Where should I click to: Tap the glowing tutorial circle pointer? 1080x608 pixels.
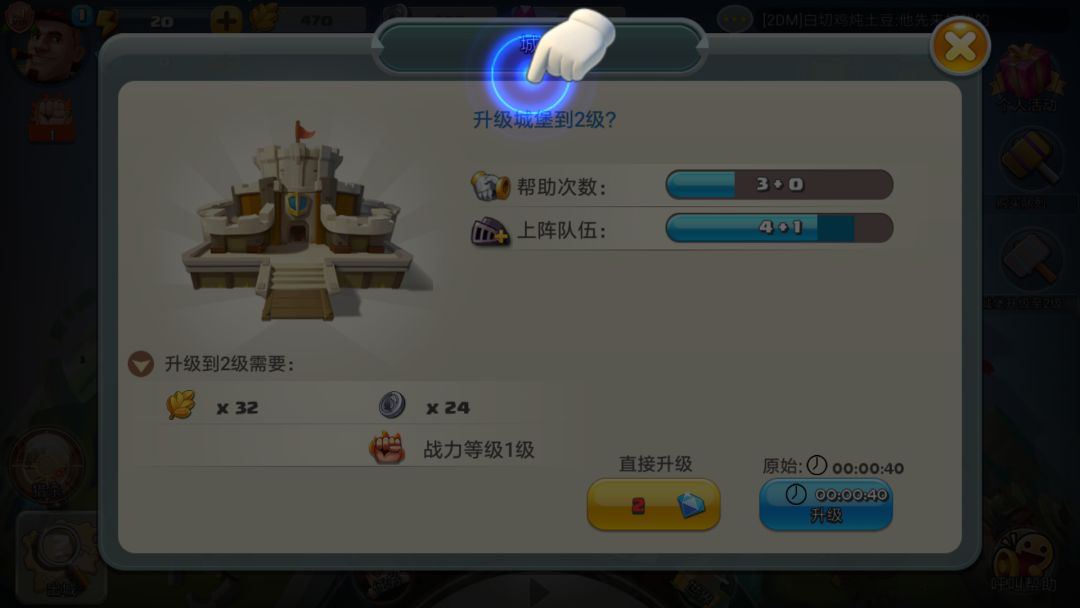coord(530,74)
